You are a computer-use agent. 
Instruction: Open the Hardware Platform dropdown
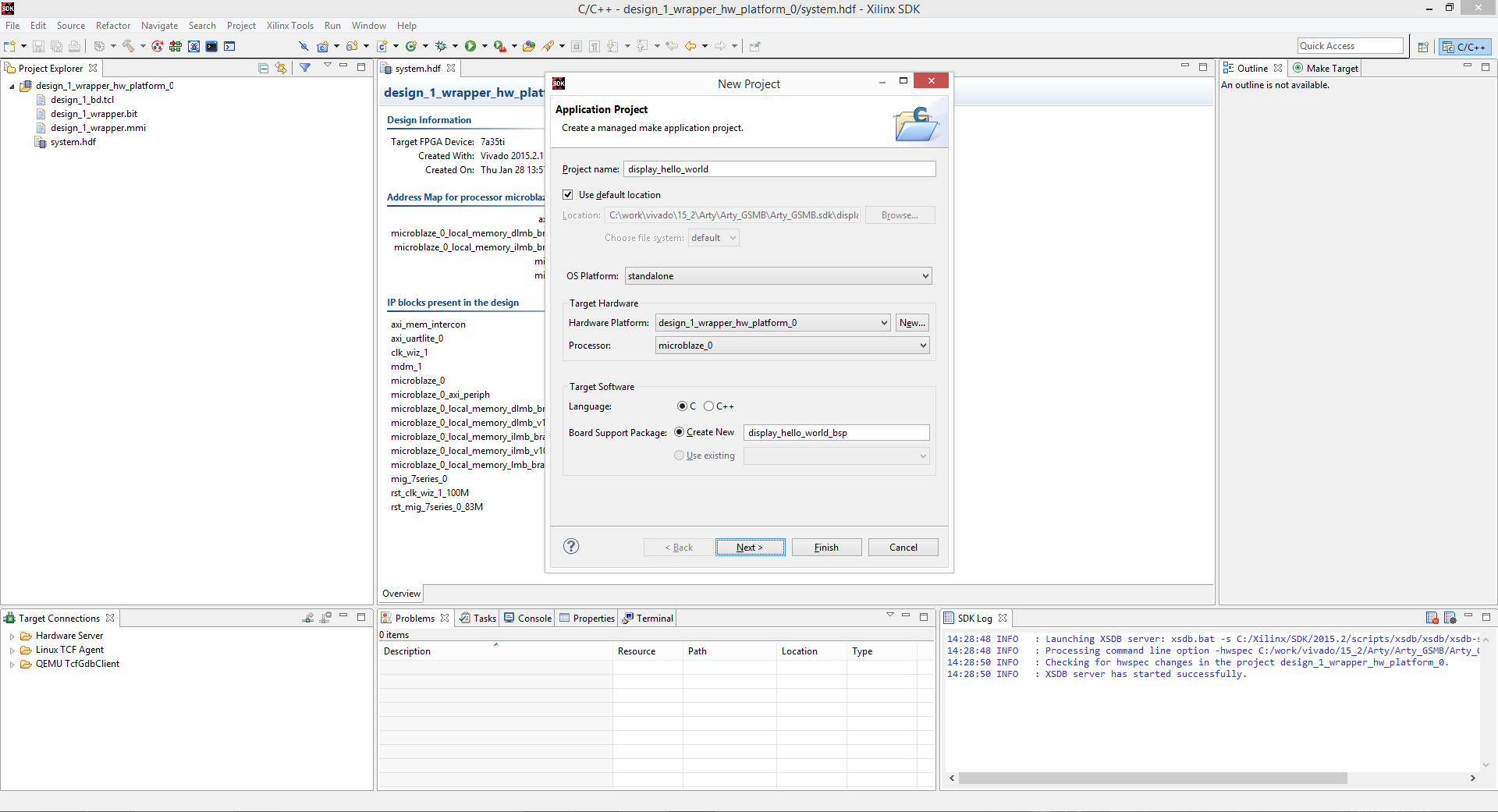(x=772, y=323)
